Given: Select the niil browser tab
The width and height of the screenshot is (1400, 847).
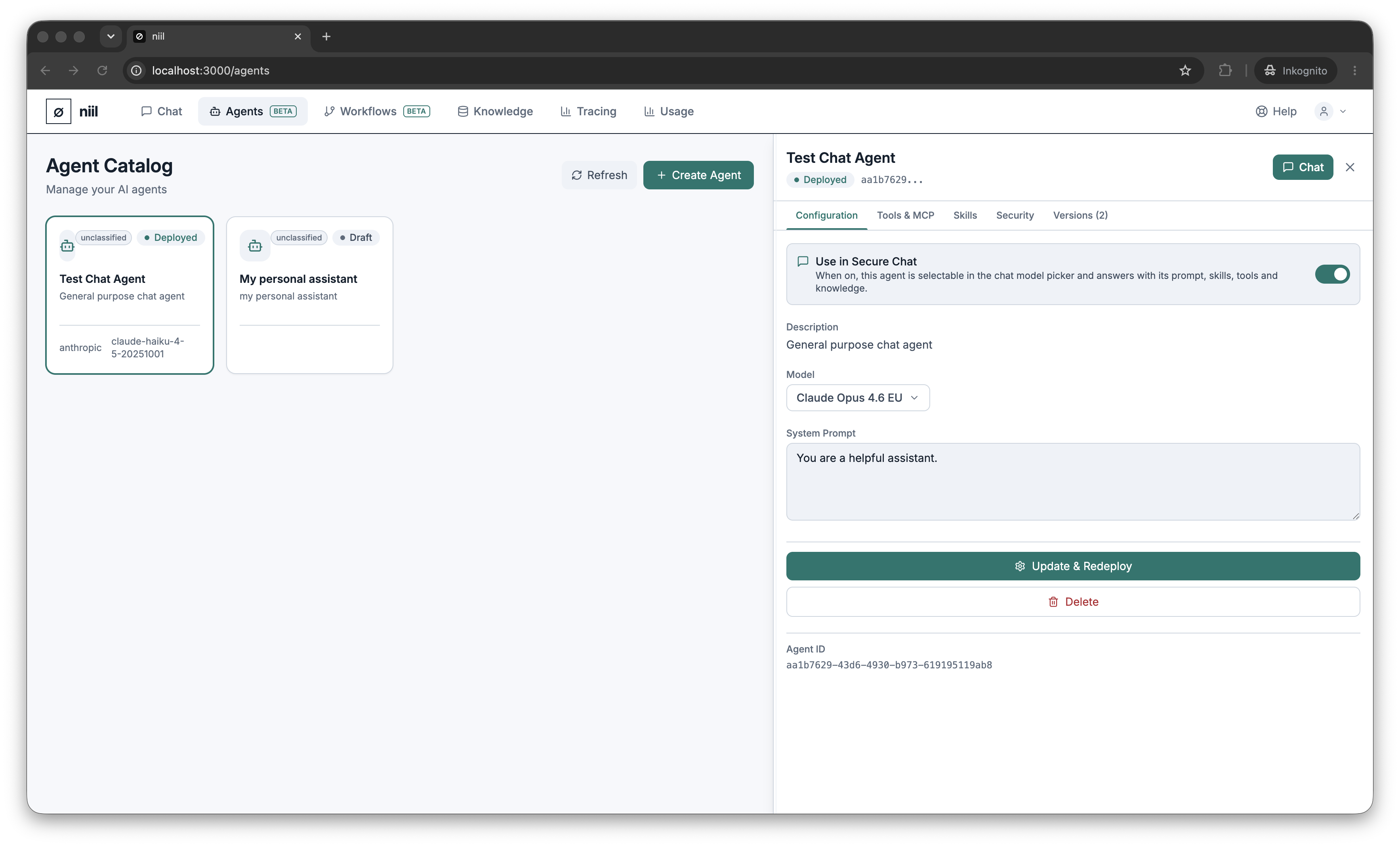Looking at the screenshot, I should point(218,36).
